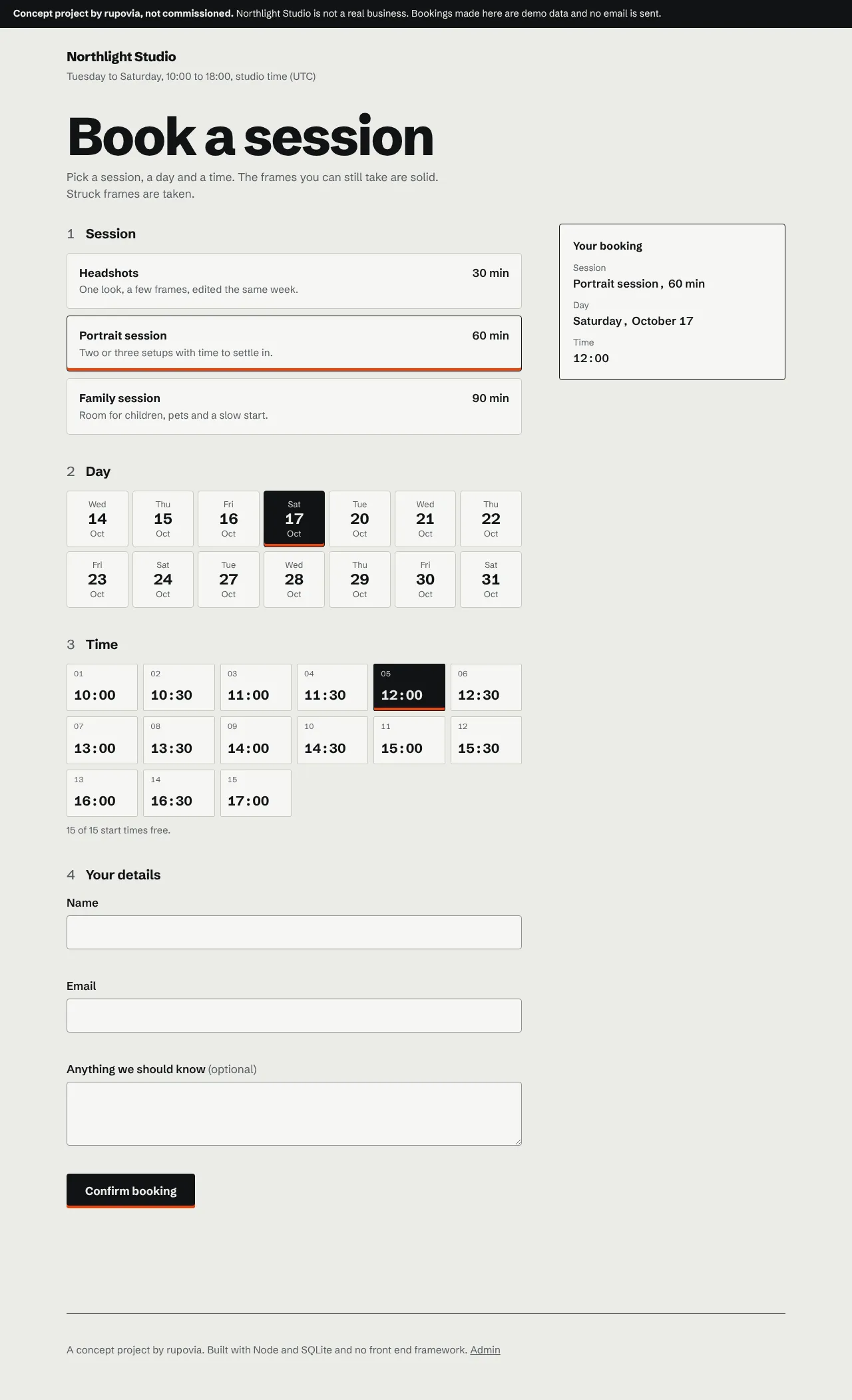The width and height of the screenshot is (852, 1400).
Task: Select Friday 23 Oct day tile
Action: click(97, 579)
